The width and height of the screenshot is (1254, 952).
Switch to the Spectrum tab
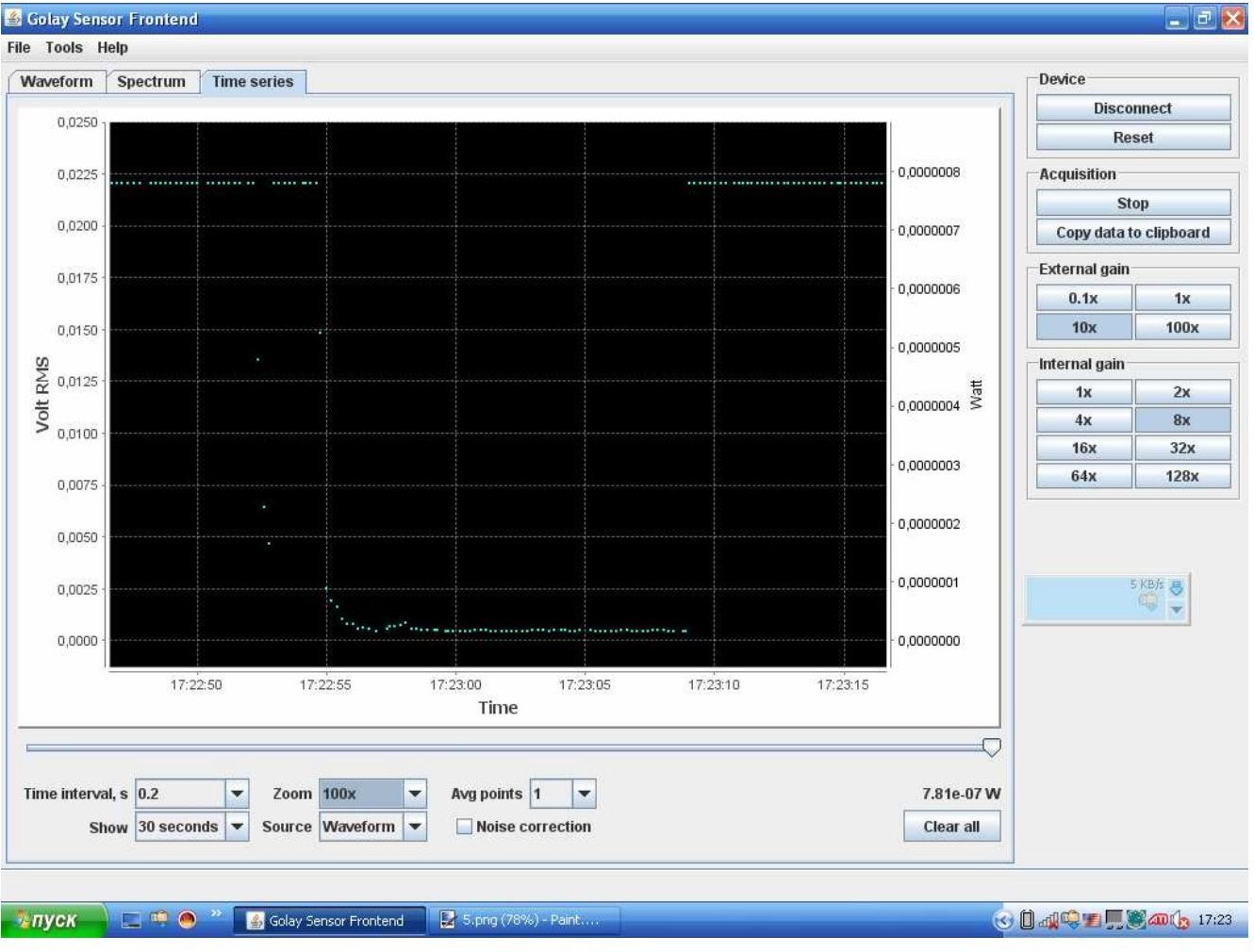tap(151, 82)
